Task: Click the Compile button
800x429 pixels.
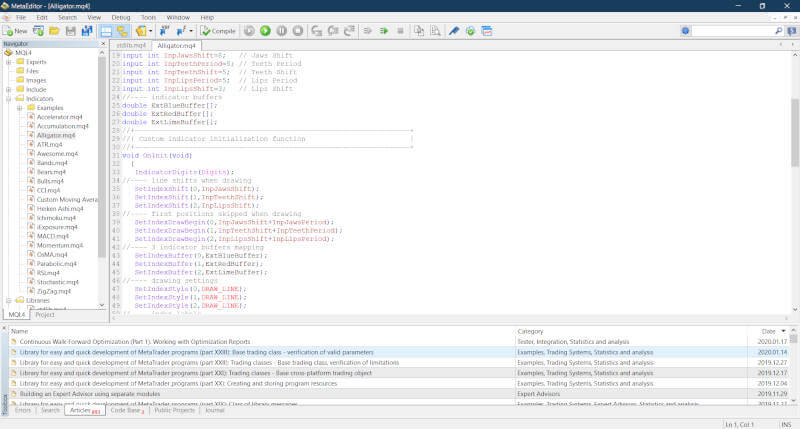Action: [x=219, y=31]
